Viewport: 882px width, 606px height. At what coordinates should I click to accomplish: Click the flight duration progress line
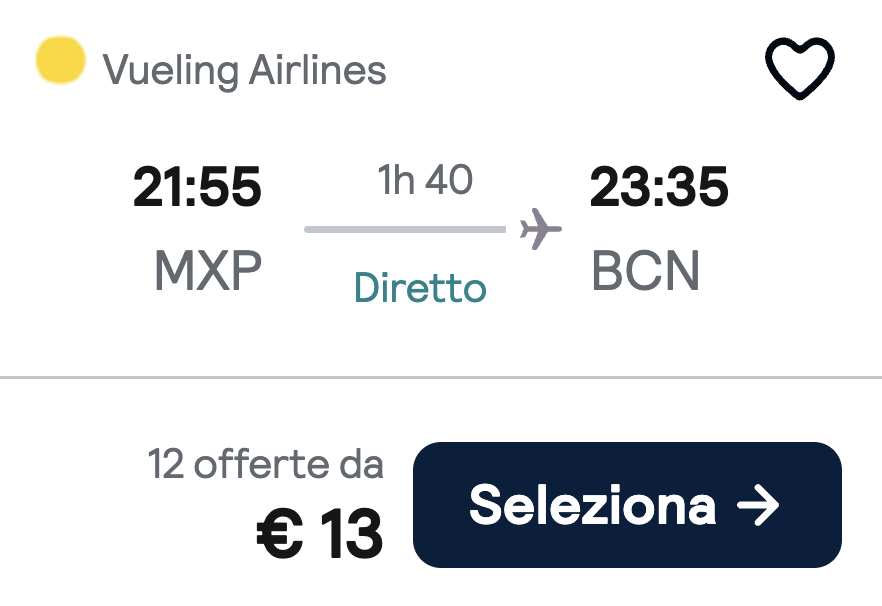[x=403, y=231]
